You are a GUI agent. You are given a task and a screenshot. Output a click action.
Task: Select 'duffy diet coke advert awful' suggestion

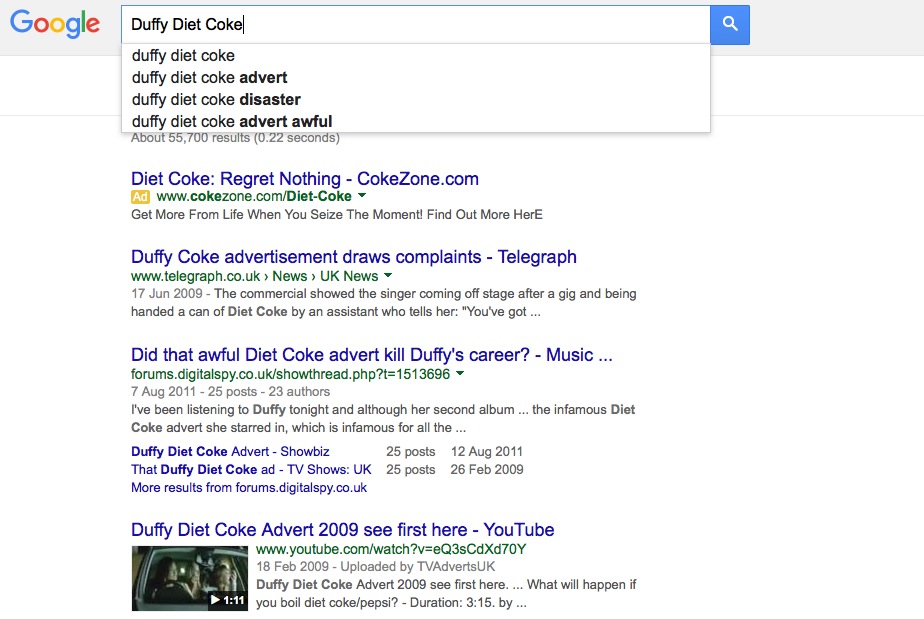(x=415, y=121)
